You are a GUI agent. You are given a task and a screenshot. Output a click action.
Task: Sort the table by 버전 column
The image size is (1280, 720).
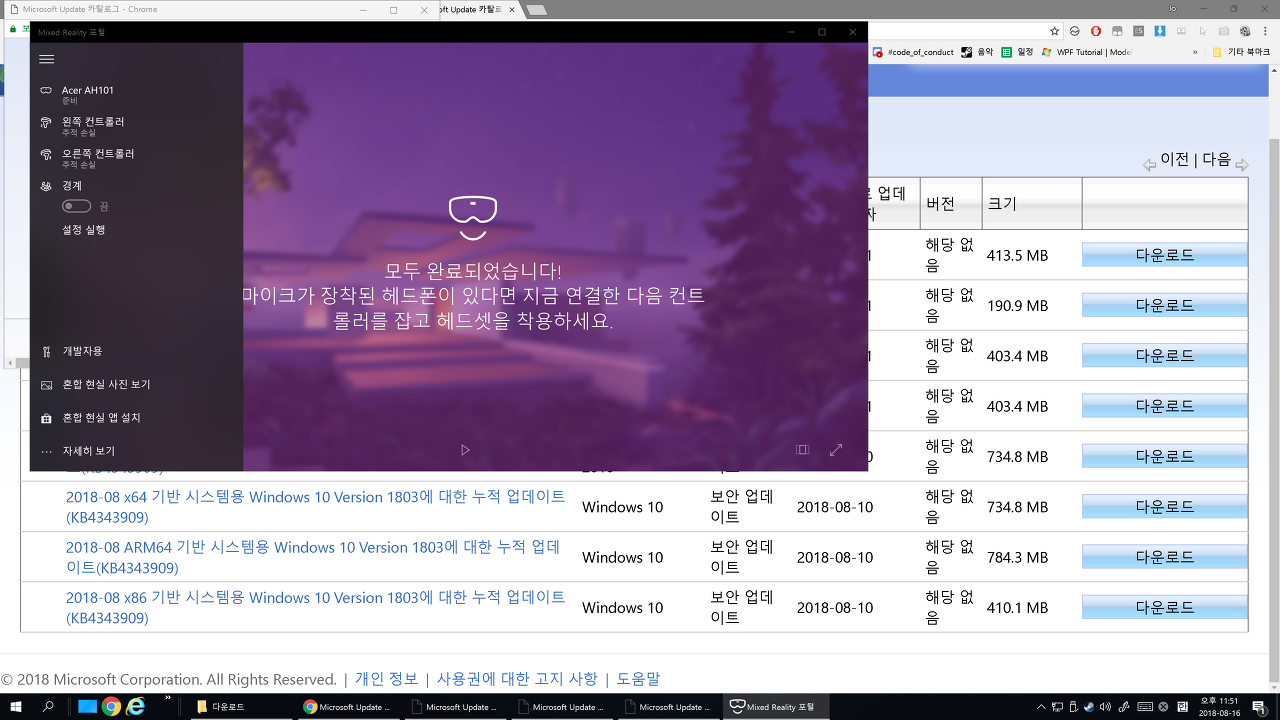click(940, 204)
